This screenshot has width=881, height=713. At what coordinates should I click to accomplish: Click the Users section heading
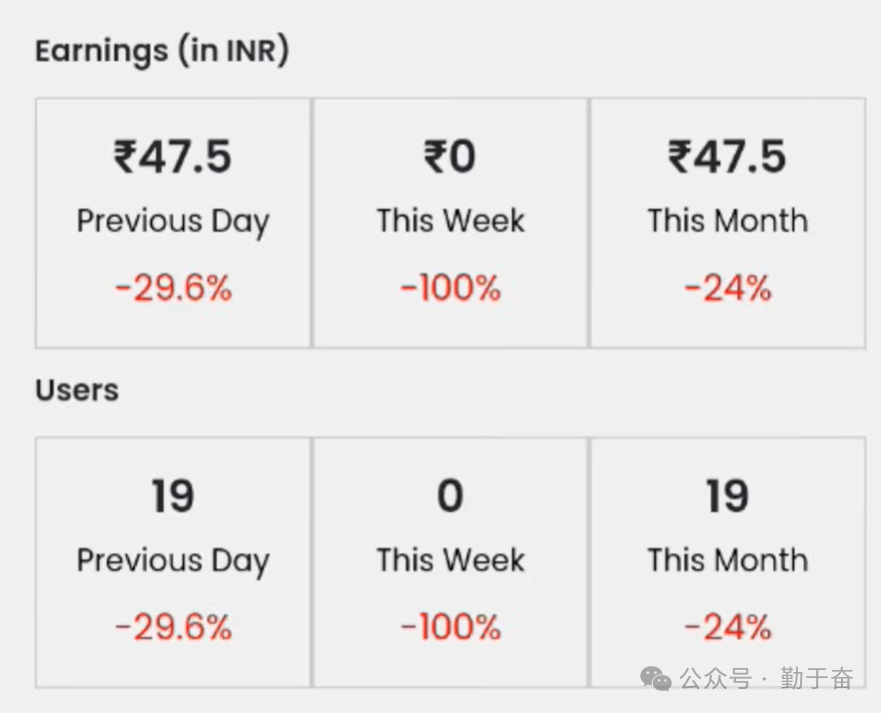click(x=77, y=389)
